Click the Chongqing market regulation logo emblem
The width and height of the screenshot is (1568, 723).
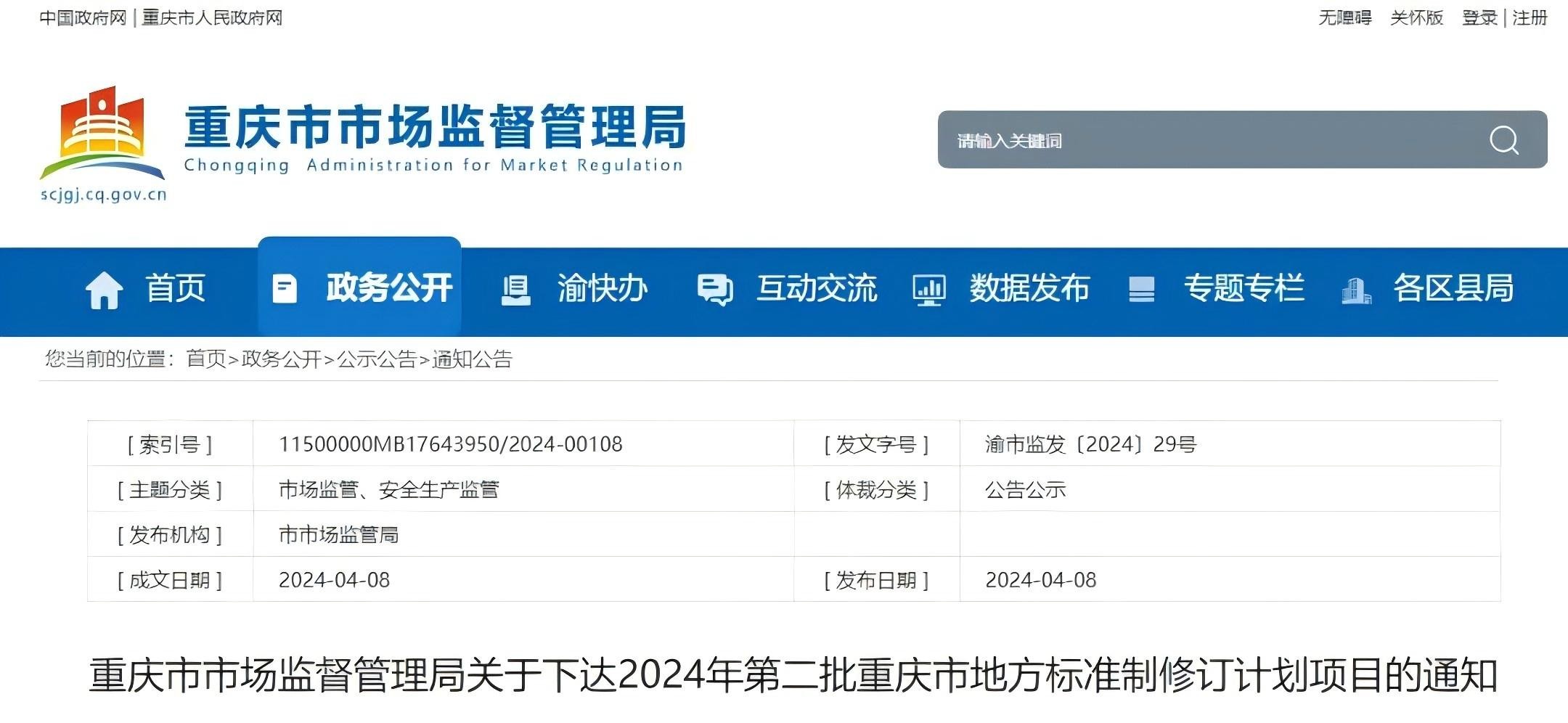(102, 134)
